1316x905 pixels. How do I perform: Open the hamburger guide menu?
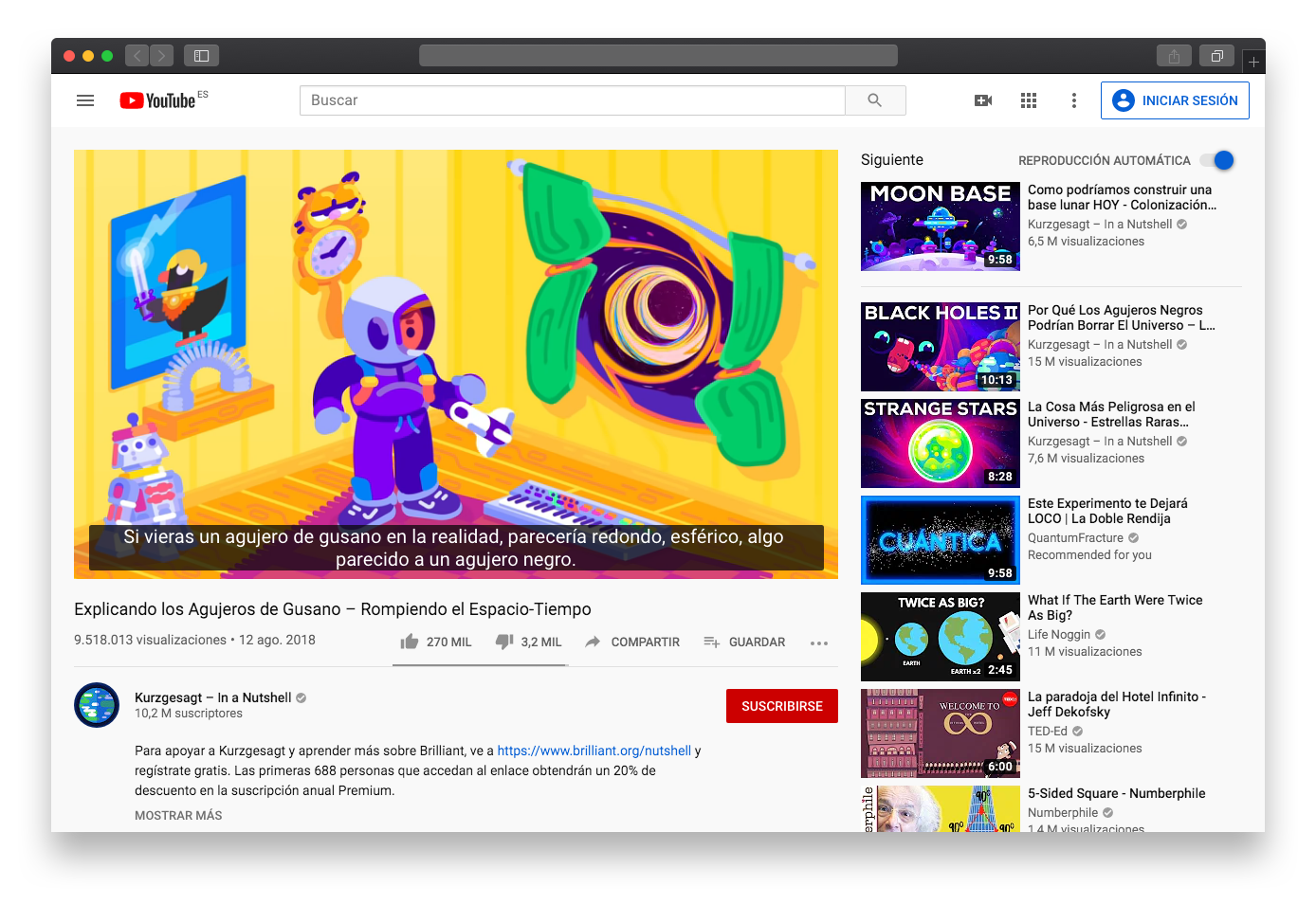click(x=85, y=100)
